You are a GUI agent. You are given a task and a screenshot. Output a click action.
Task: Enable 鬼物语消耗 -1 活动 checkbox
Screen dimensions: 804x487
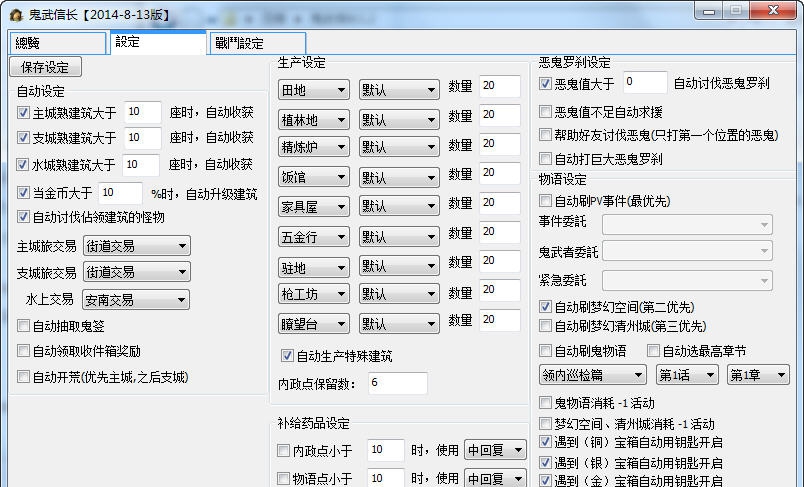[545, 402]
